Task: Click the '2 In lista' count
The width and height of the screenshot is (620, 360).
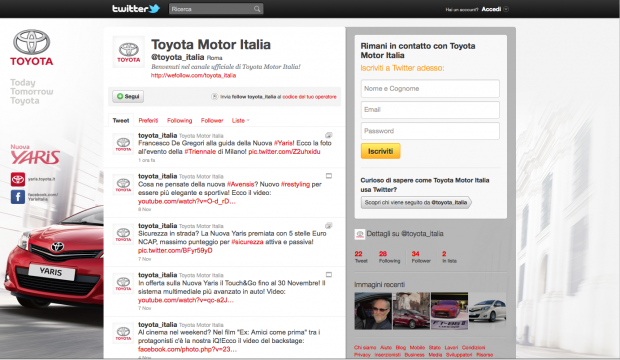Action: 449,257
